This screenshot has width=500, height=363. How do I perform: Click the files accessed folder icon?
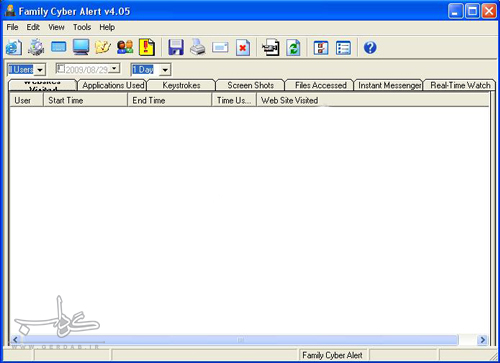[103, 47]
